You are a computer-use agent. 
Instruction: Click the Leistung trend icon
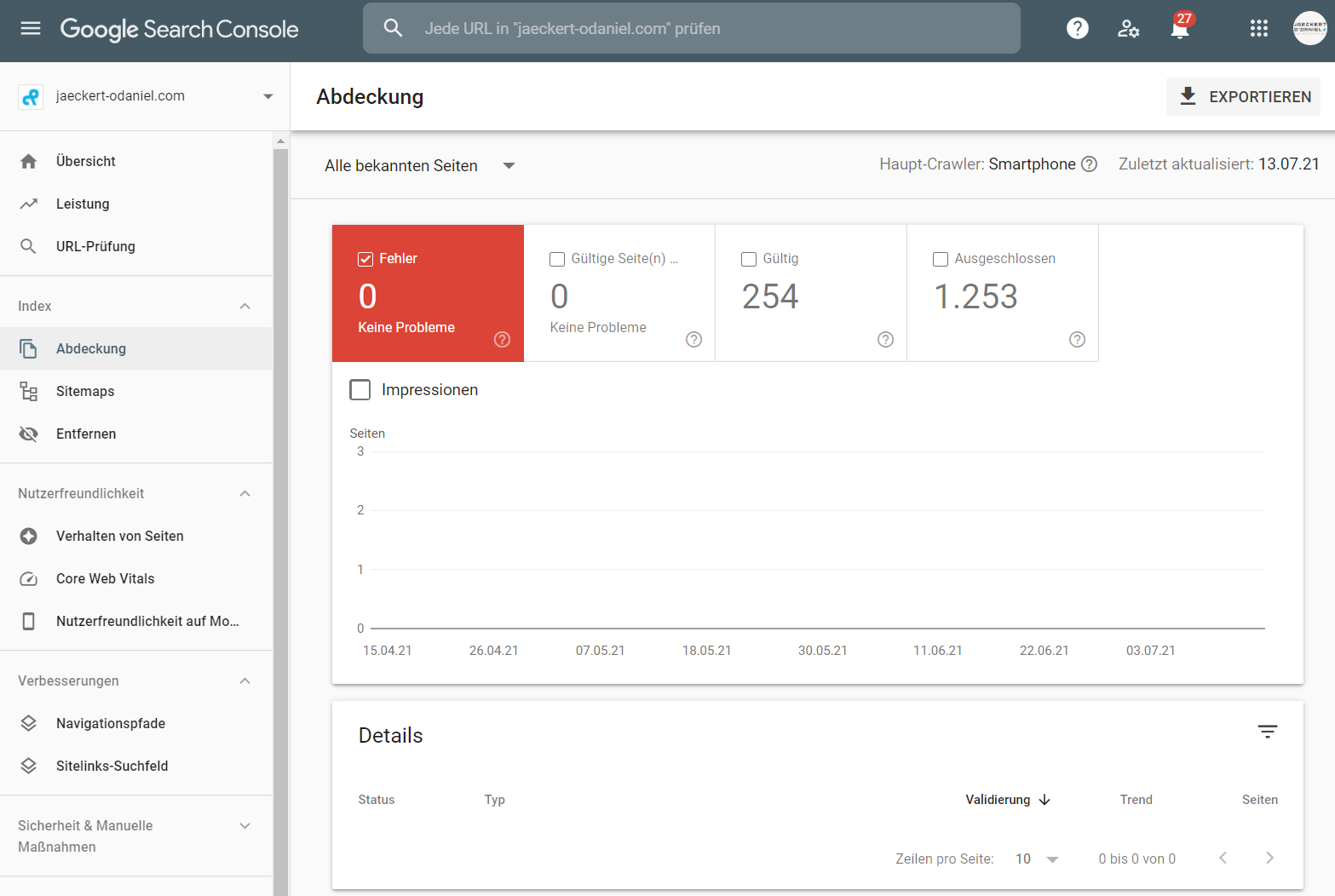[x=29, y=204]
